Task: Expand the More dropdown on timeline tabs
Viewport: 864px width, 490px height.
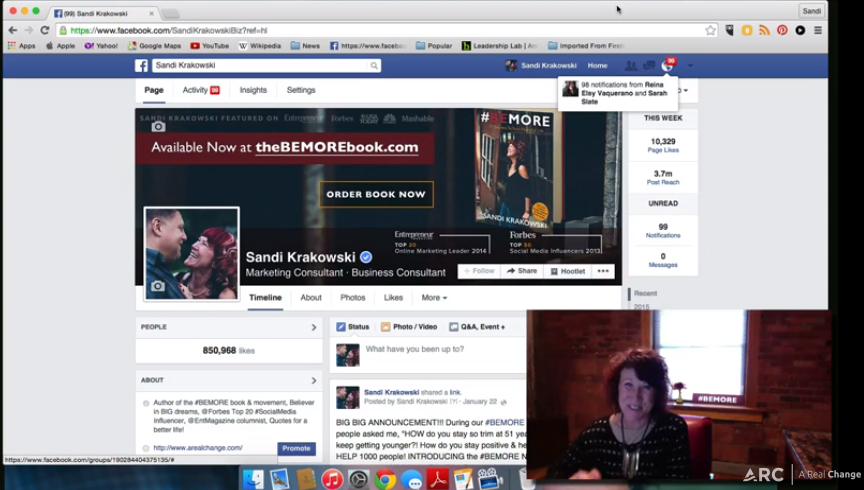Action: [434, 298]
